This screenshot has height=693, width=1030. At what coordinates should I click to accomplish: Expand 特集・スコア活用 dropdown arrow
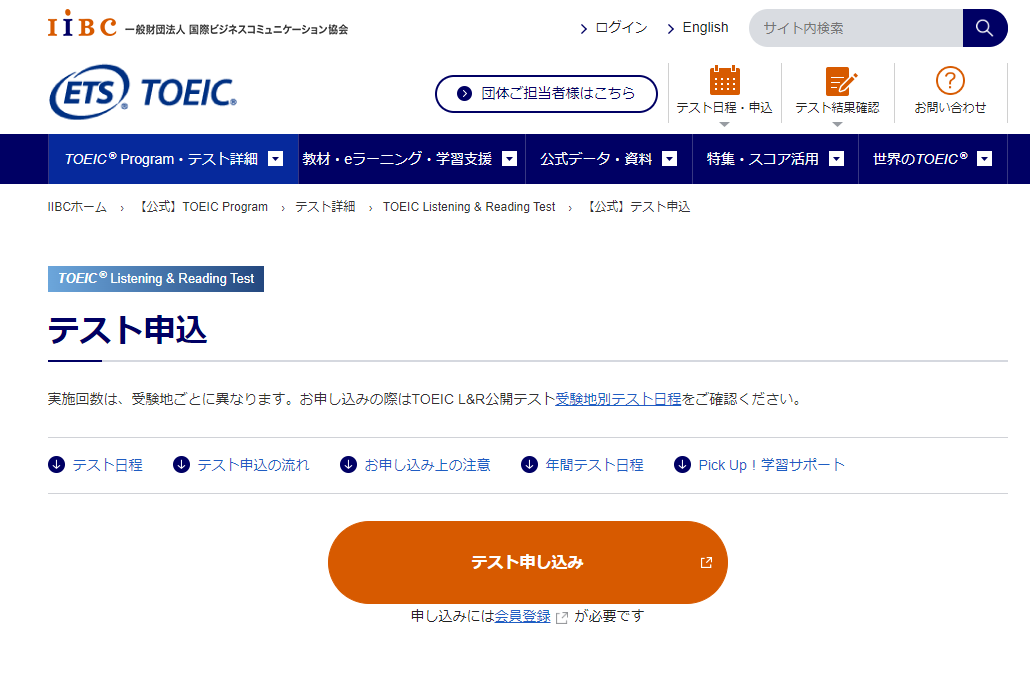click(836, 158)
